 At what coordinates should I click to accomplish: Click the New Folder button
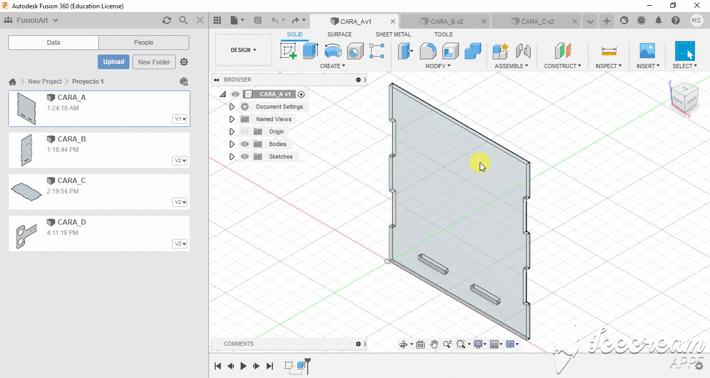(154, 62)
